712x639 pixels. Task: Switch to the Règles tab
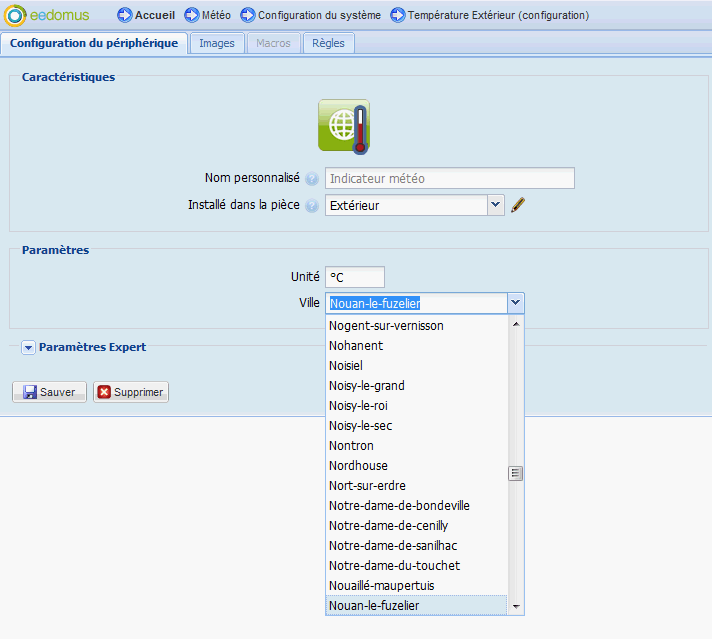[328, 43]
